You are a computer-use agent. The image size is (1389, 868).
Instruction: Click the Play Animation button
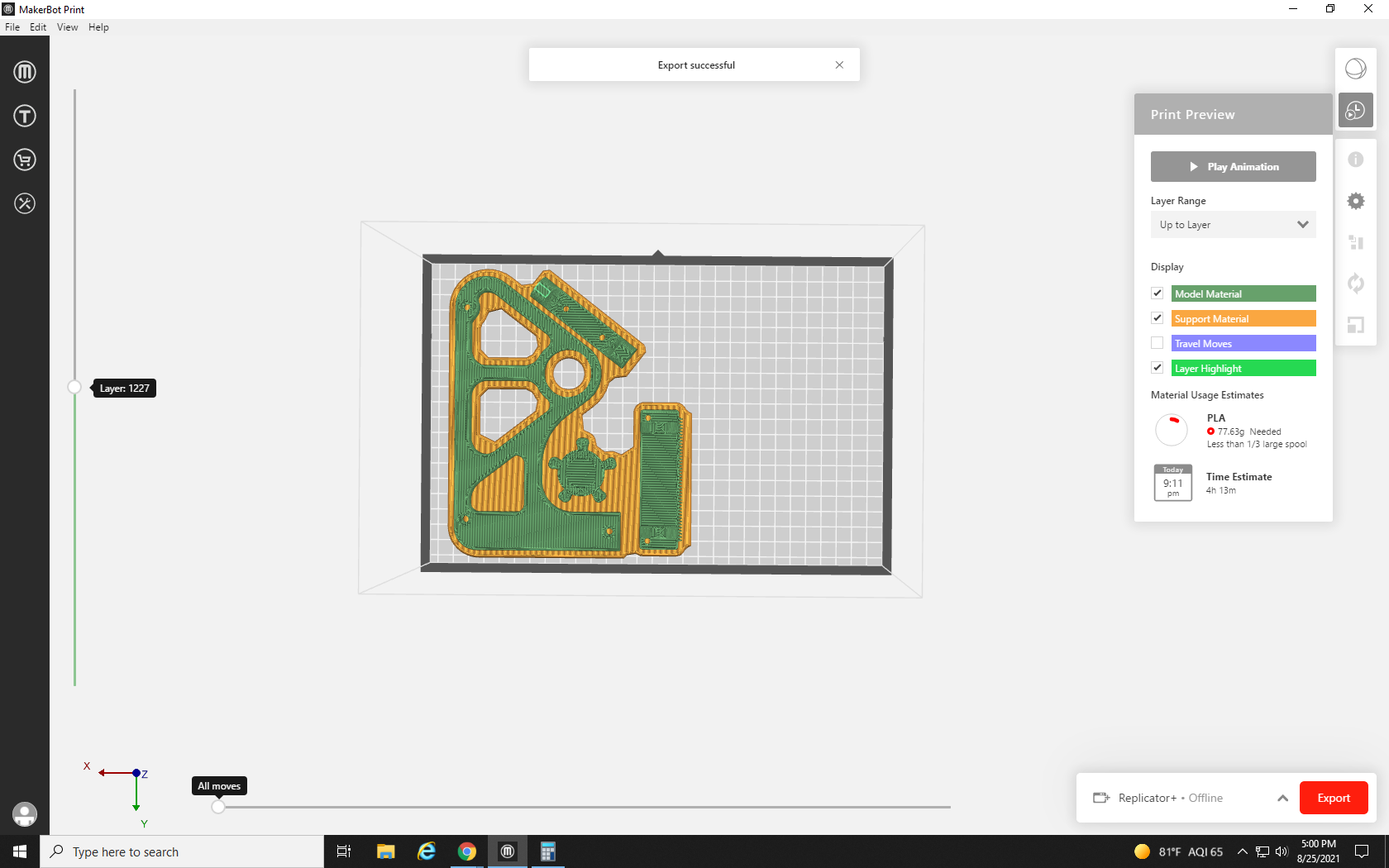coord(1234,166)
